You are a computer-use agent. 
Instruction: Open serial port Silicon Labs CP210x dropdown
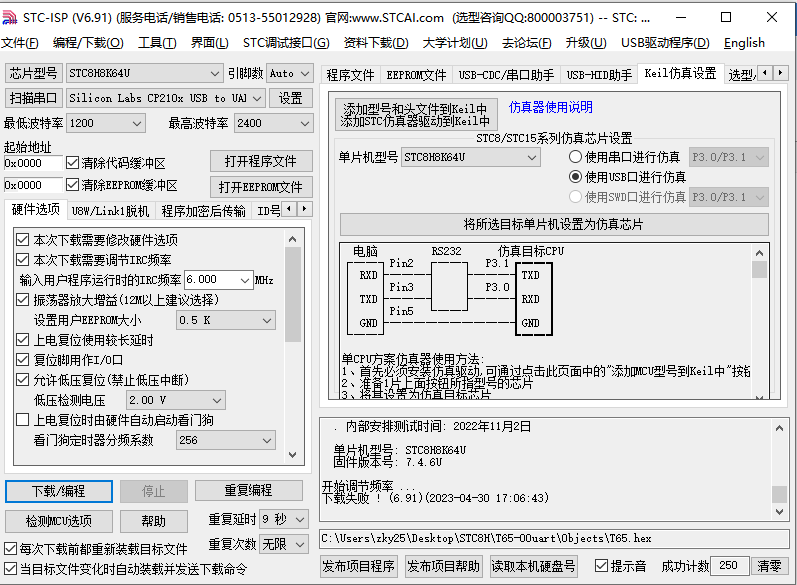pos(165,98)
